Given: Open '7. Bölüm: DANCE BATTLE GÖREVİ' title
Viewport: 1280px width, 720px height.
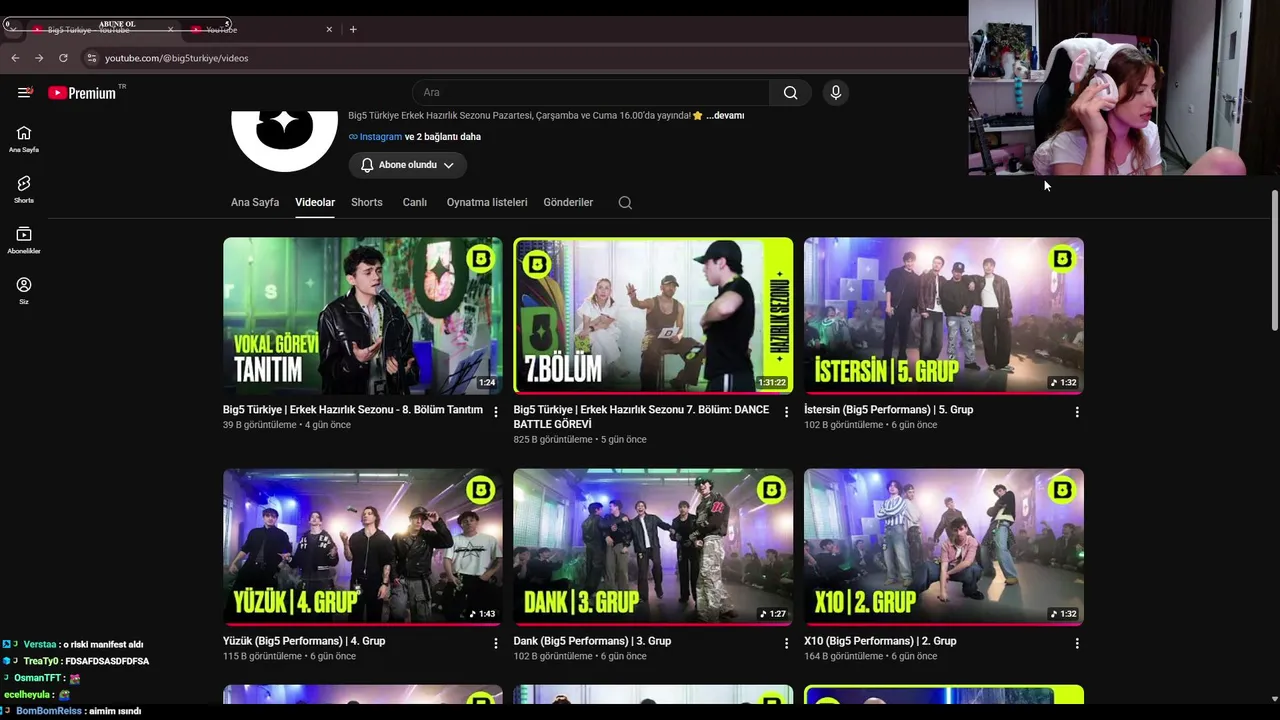Looking at the screenshot, I should click(x=641, y=417).
